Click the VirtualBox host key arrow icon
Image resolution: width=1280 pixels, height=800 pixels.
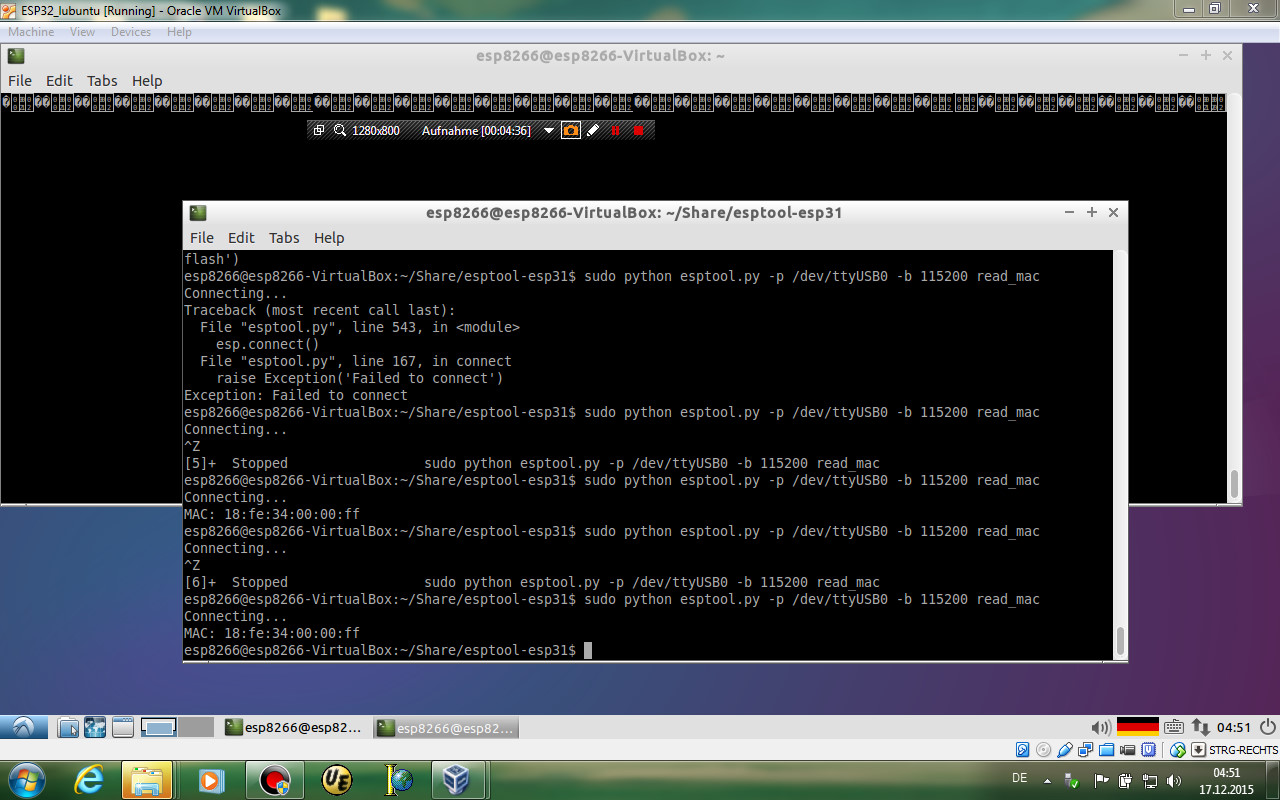[1198, 750]
